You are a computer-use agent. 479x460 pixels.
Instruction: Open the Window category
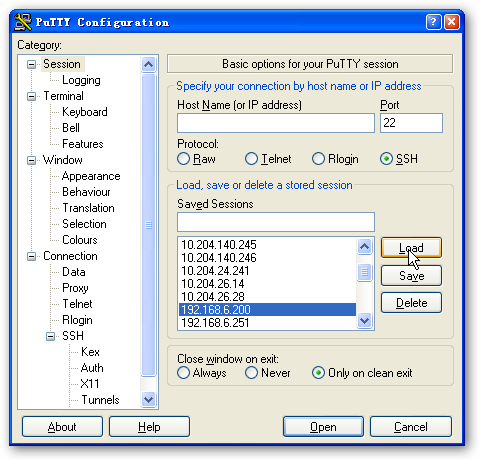click(63, 160)
